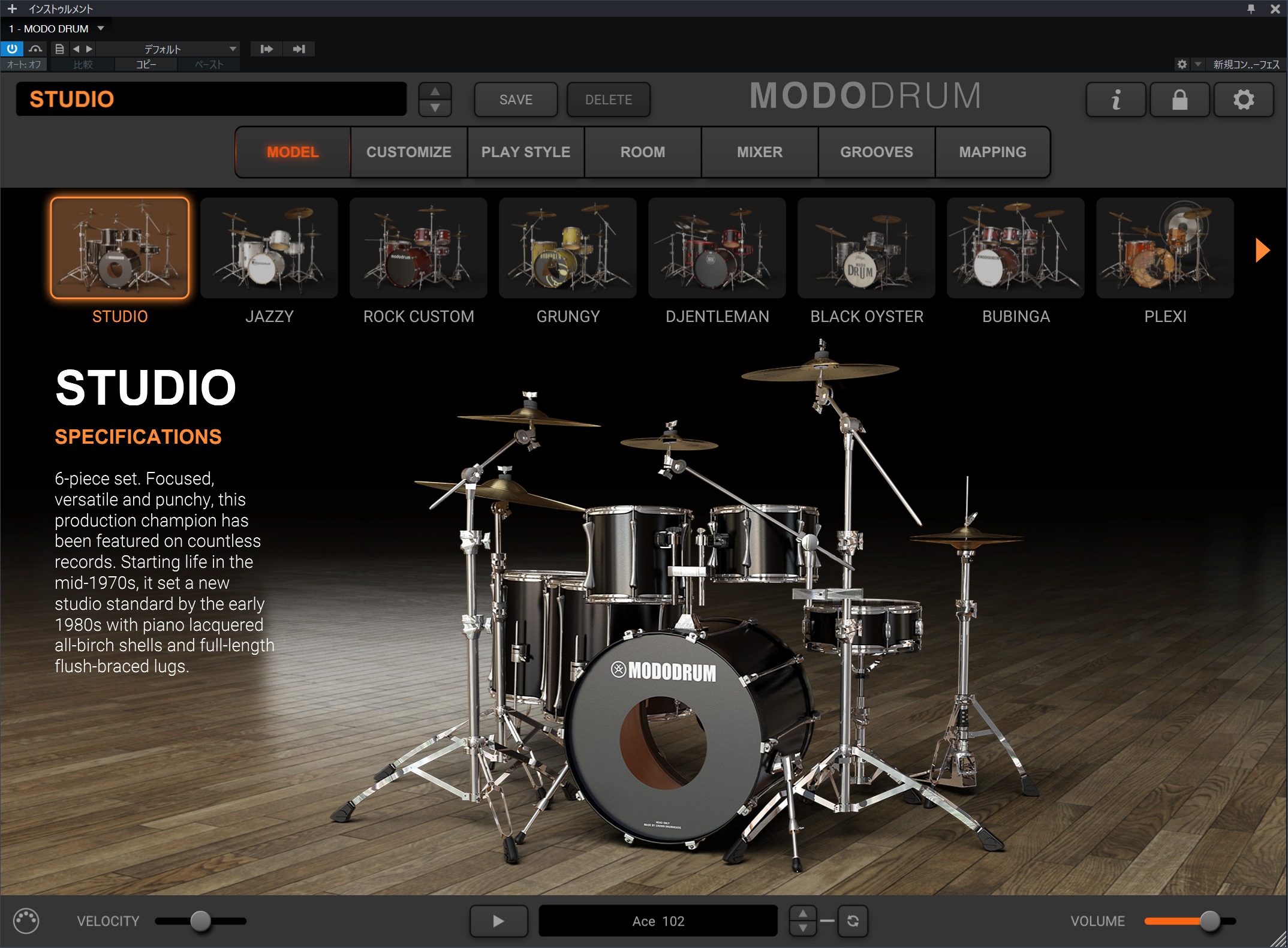
Task: Expand the small arrow next to host gear
Action: (1197, 64)
